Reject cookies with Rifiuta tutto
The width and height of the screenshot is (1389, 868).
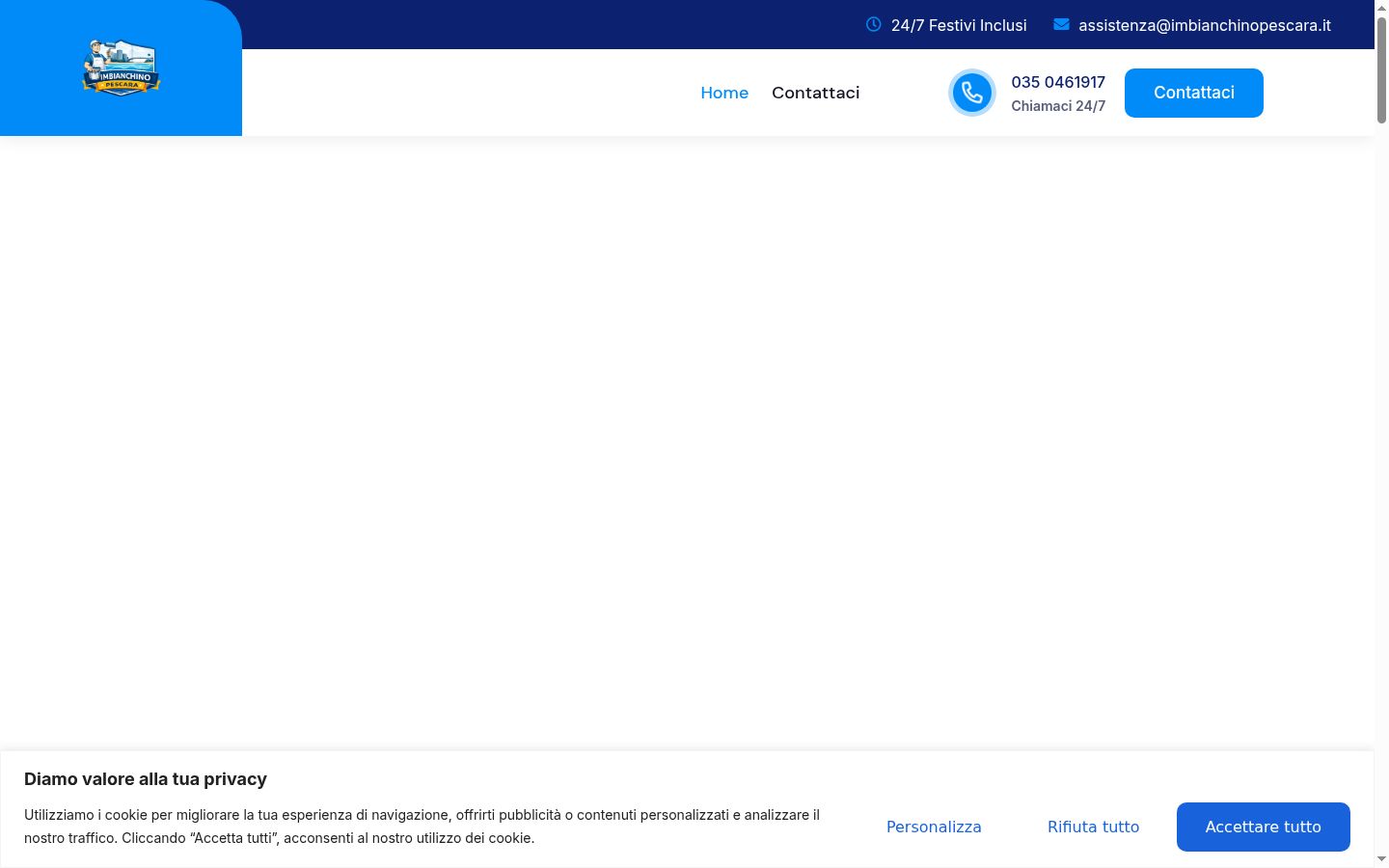coord(1094,827)
